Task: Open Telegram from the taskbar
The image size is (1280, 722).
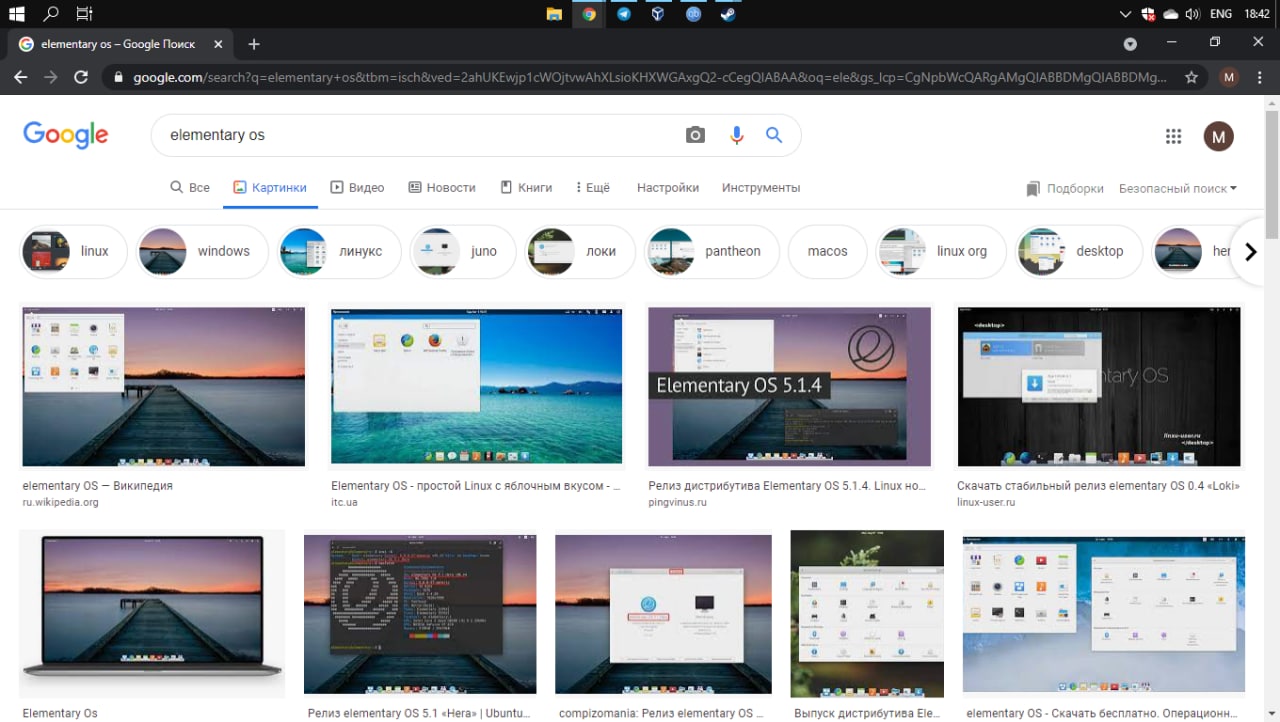Action: [623, 14]
